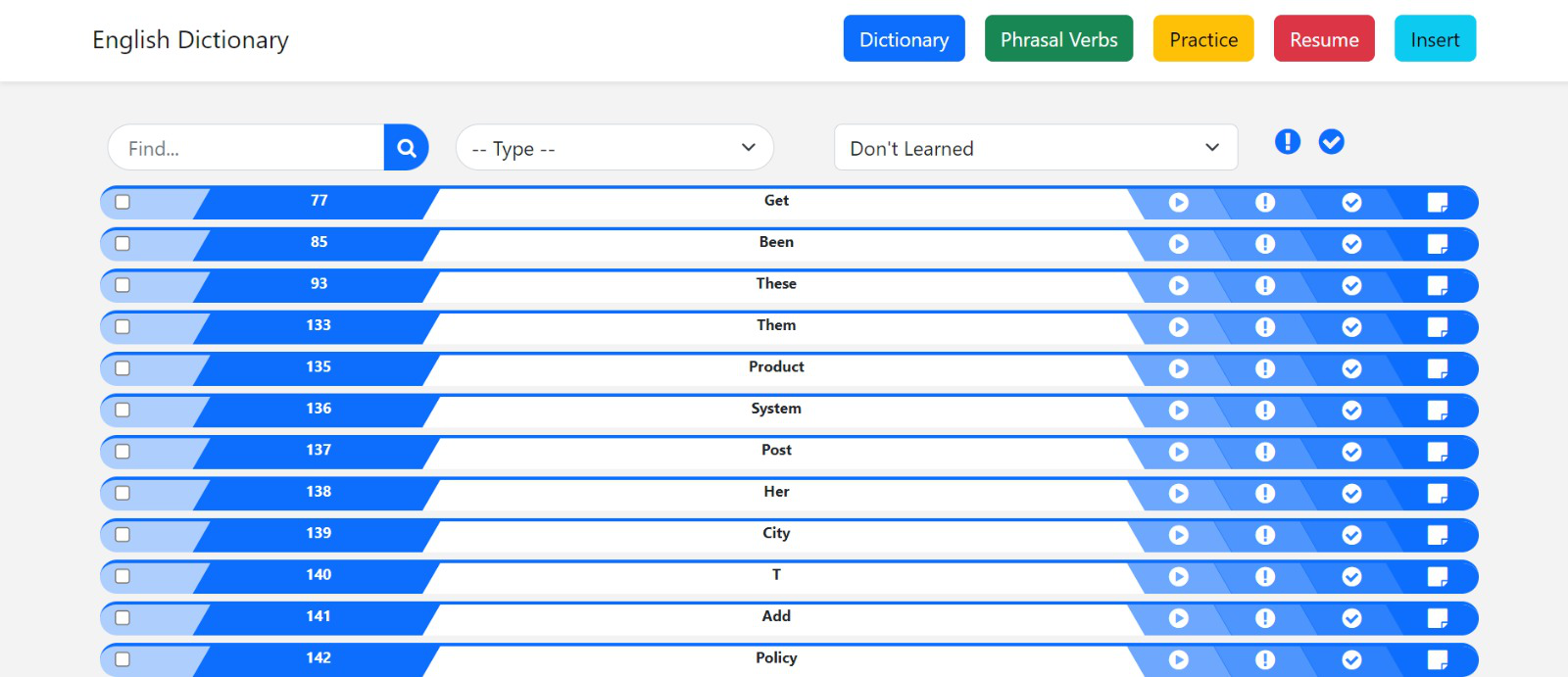Select the checkbox in the Her row
Viewport: 1568px width, 677px height.
pyautogui.click(x=122, y=493)
